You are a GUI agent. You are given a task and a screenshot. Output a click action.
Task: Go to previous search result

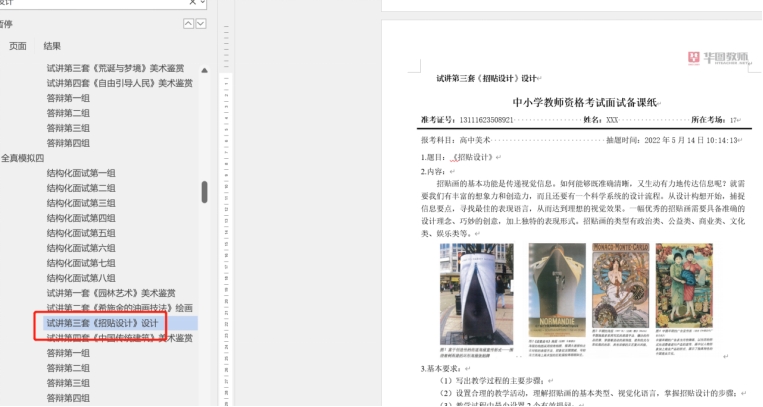(x=188, y=23)
